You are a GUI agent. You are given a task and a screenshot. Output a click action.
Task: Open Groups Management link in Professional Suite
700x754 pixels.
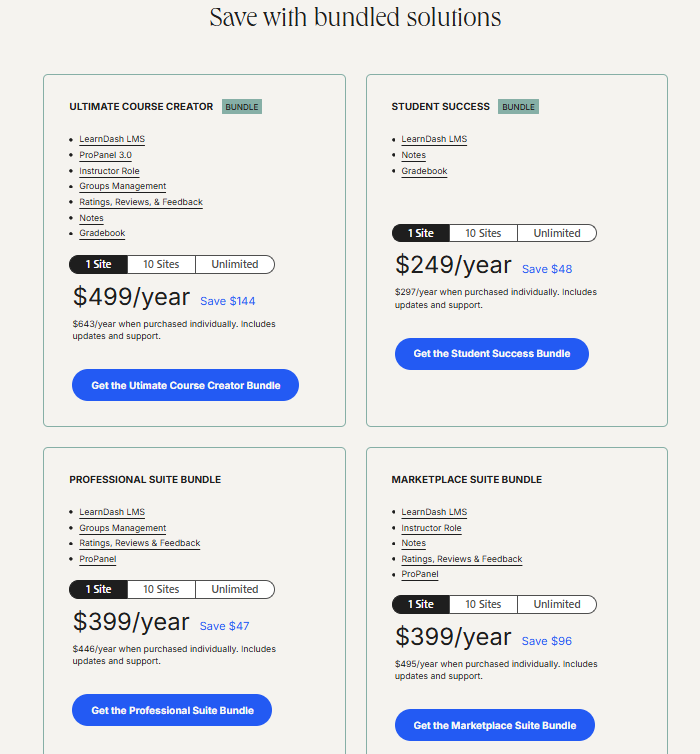tap(123, 528)
